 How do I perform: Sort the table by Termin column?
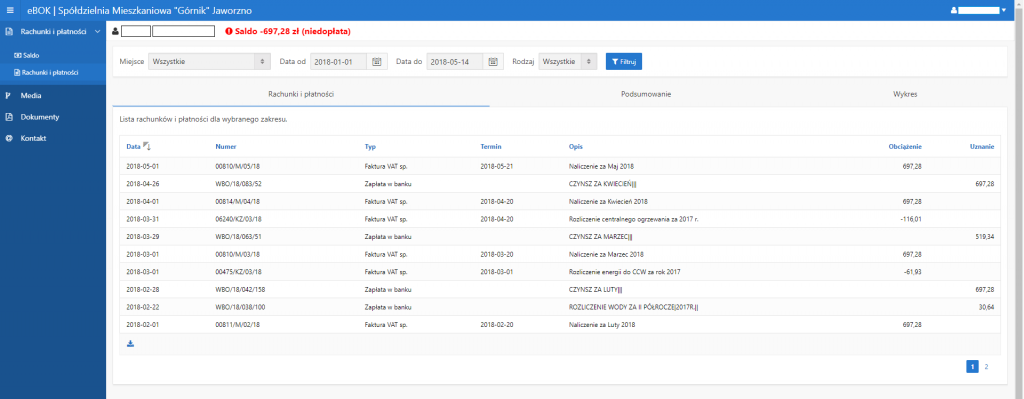490,146
